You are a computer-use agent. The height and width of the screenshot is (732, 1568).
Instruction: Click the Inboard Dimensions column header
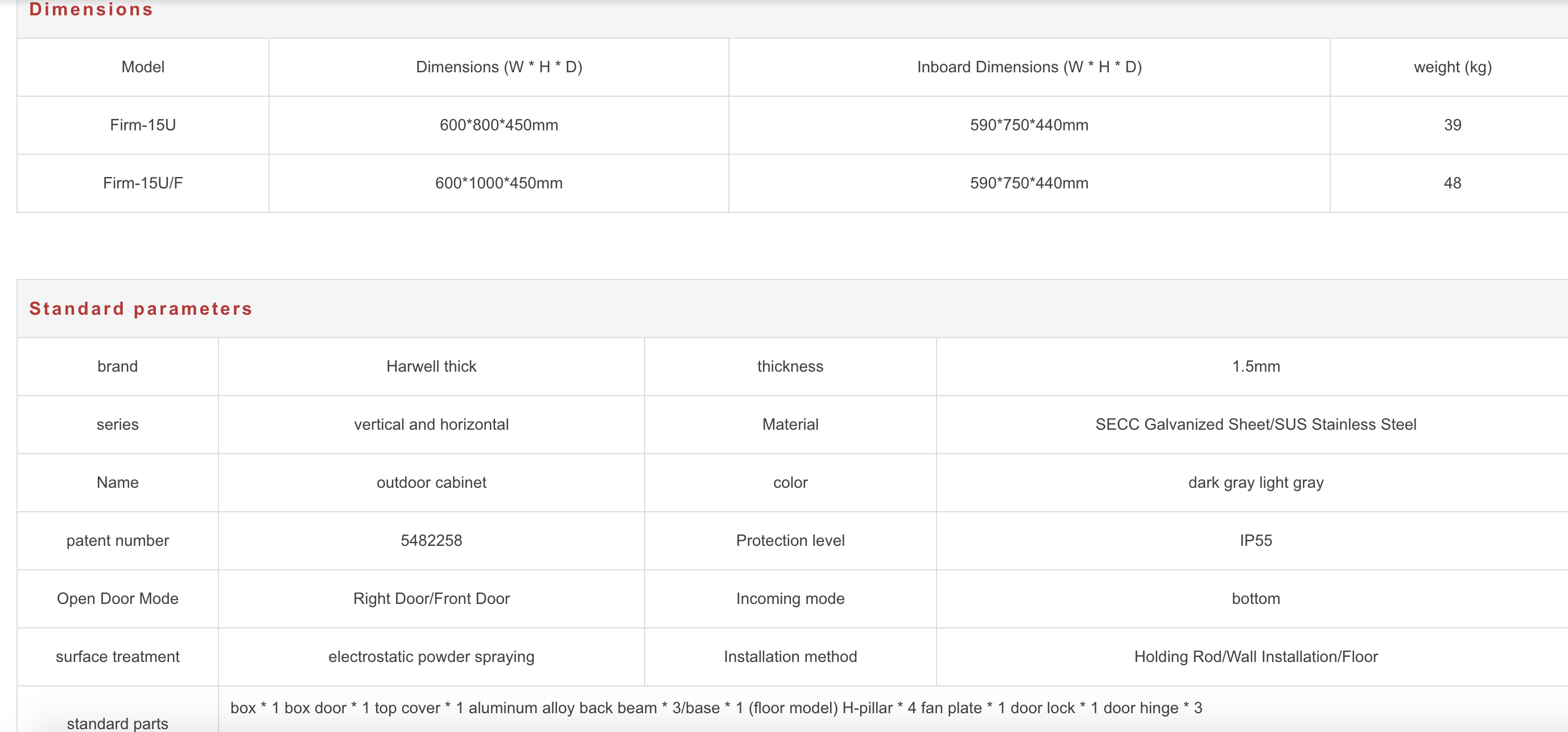pyautogui.click(x=1029, y=67)
